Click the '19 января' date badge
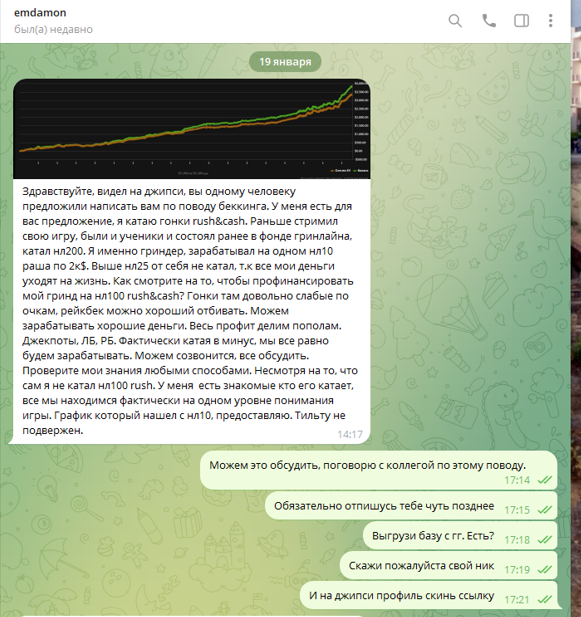Image resolution: width=581 pixels, height=617 pixels. pyautogui.click(x=285, y=62)
